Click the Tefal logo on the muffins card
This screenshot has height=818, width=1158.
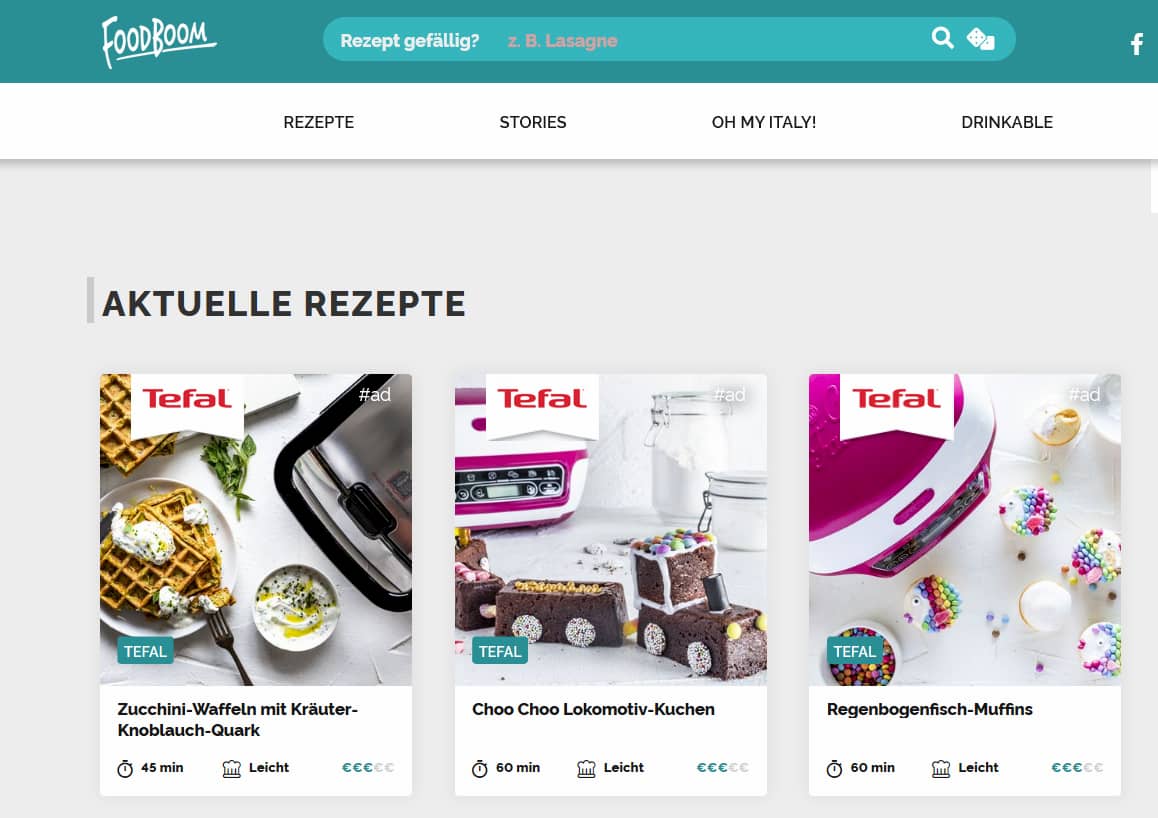click(897, 399)
